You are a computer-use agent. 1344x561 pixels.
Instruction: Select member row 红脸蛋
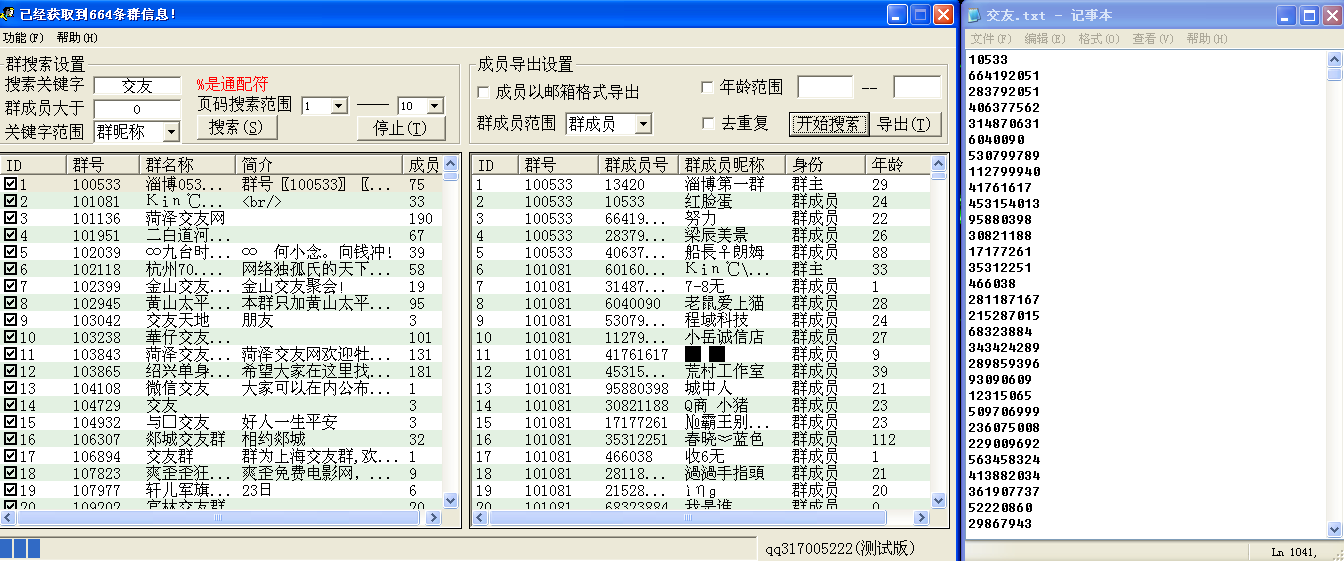701,201
